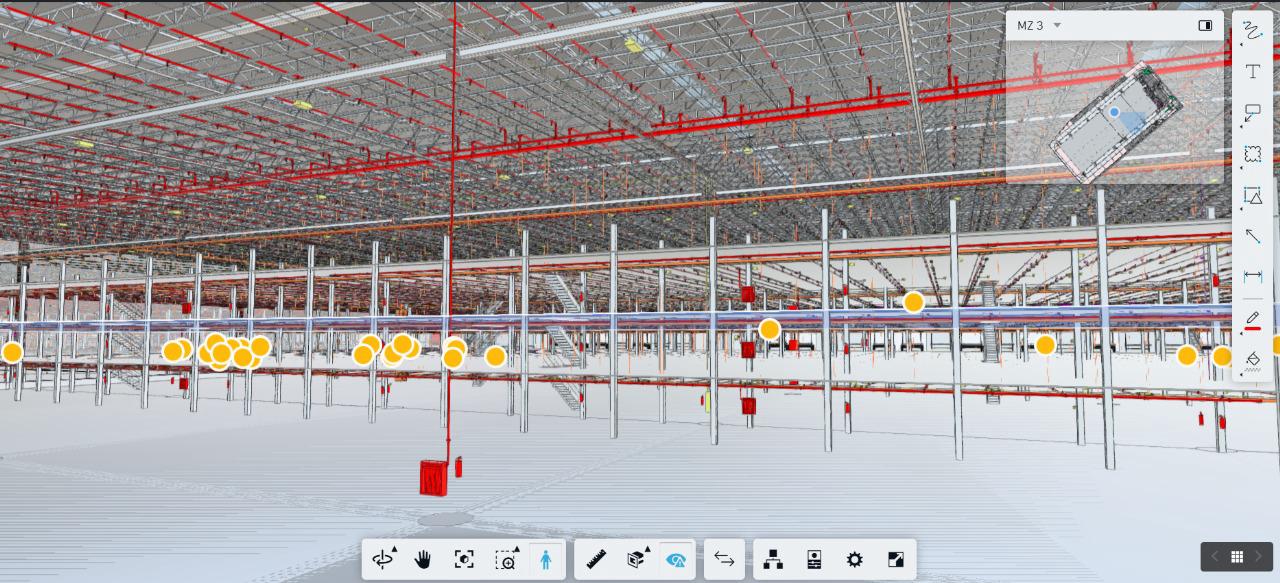Select the freehand markup tool
Image resolution: width=1280 pixels, height=583 pixels.
(x=1252, y=31)
